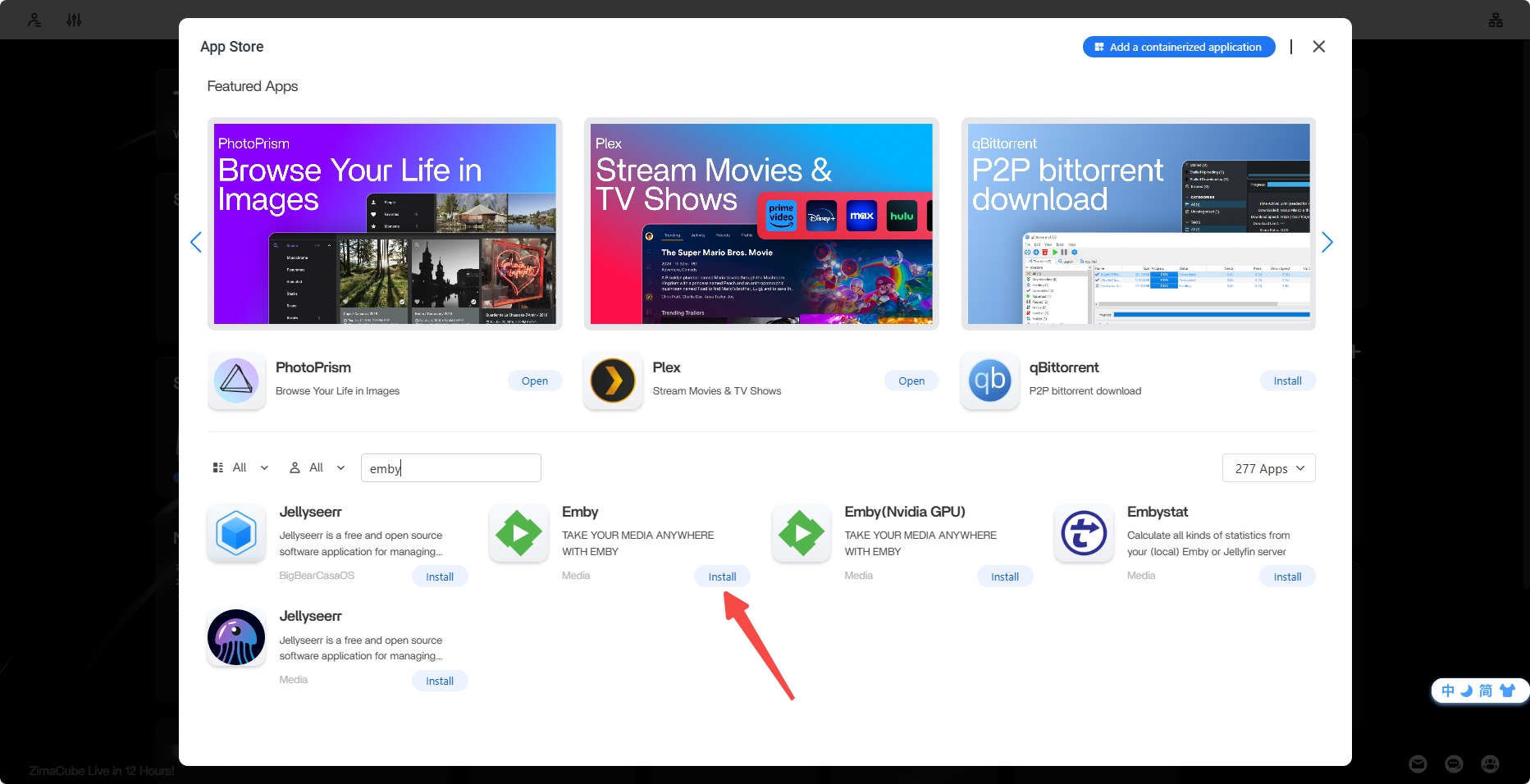The height and width of the screenshot is (784, 1530).
Task: Click the Jellyseerr jellyfish icon
Action: click(x=236, y=637)
